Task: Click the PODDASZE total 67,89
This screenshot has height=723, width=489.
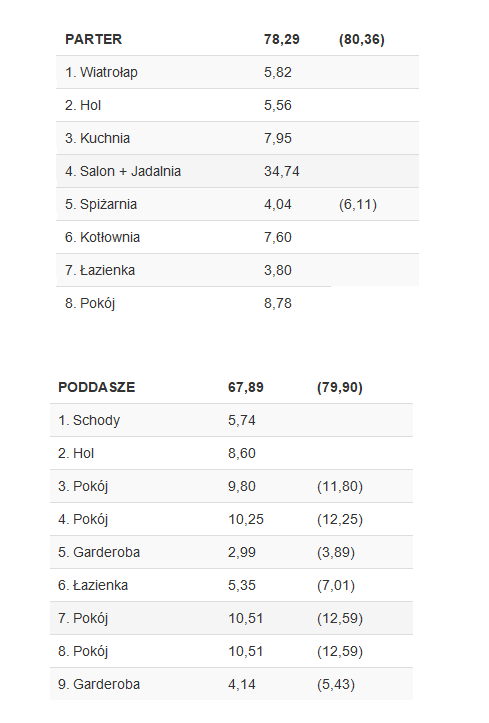Action: (x=246, y=387)
